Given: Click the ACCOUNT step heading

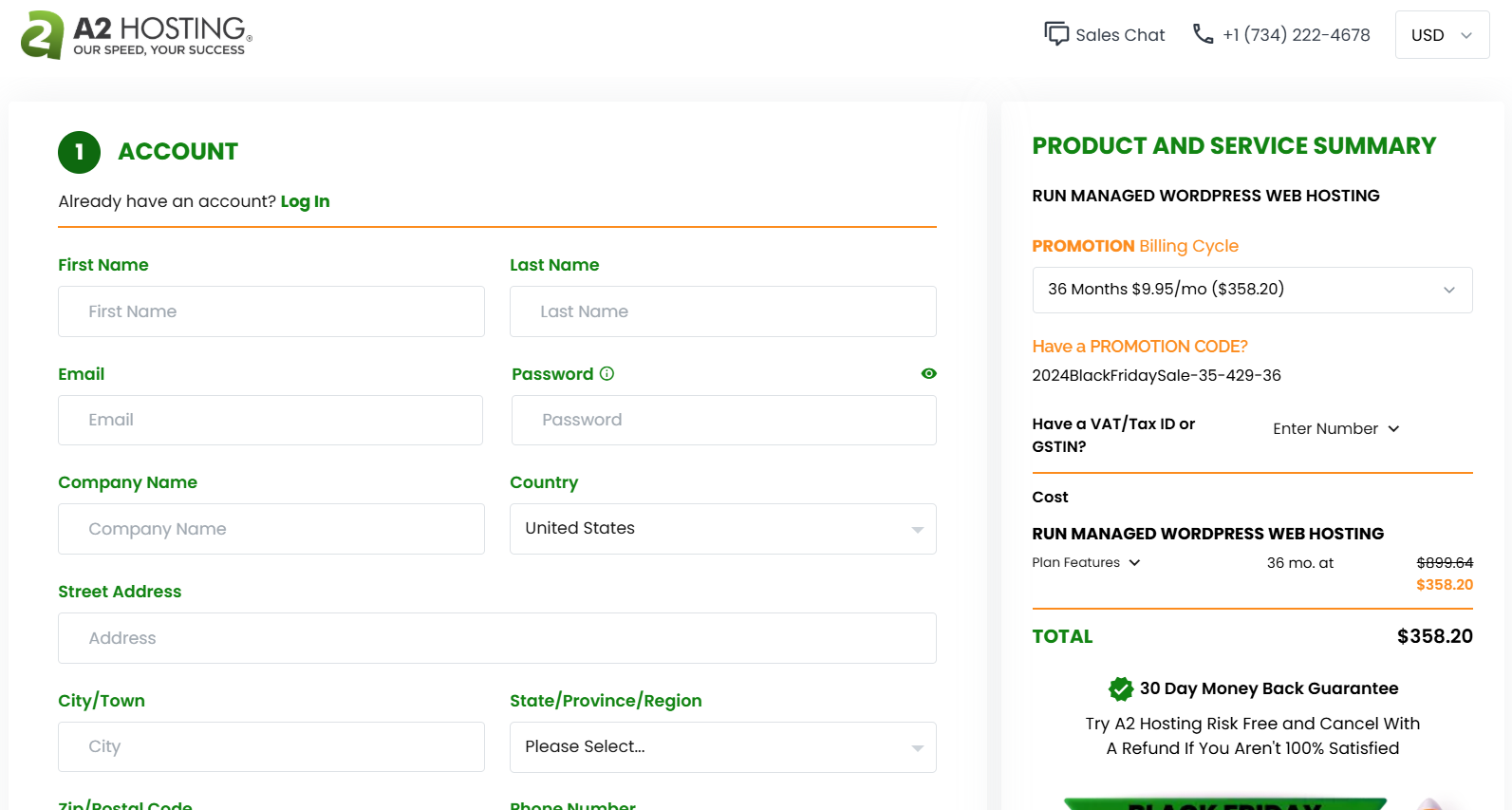Looking at the screenshot, I should click(177, 152).
